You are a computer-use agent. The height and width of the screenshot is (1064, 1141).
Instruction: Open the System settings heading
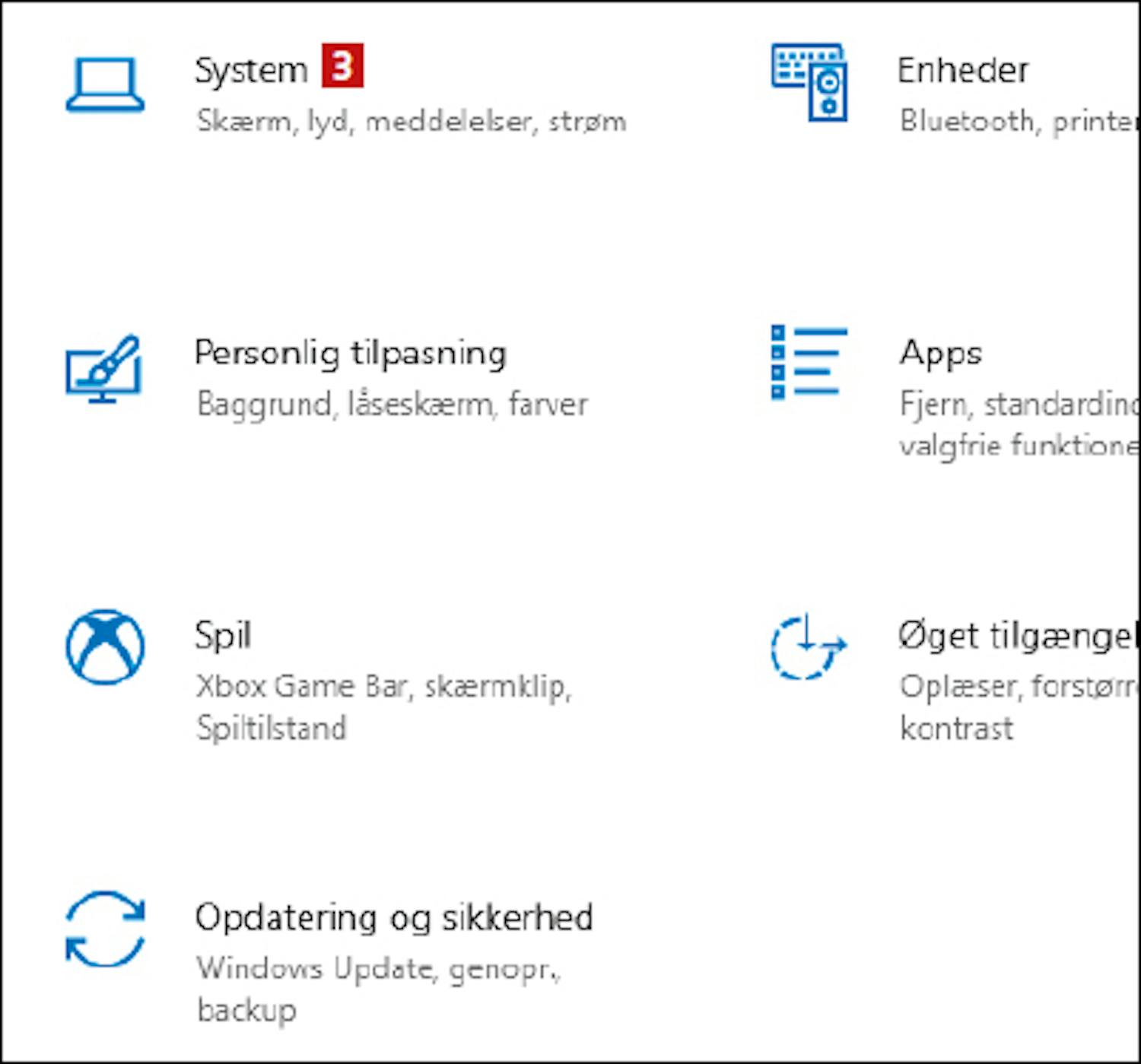coord(252,71)
